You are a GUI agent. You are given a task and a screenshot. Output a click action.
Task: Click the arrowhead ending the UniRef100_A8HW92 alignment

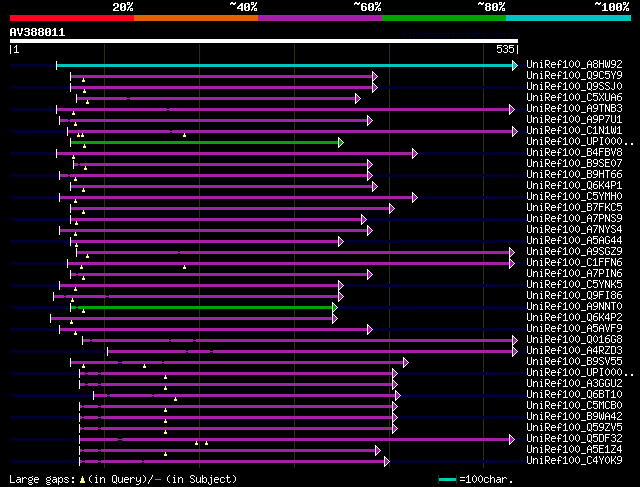pos(515,65)
